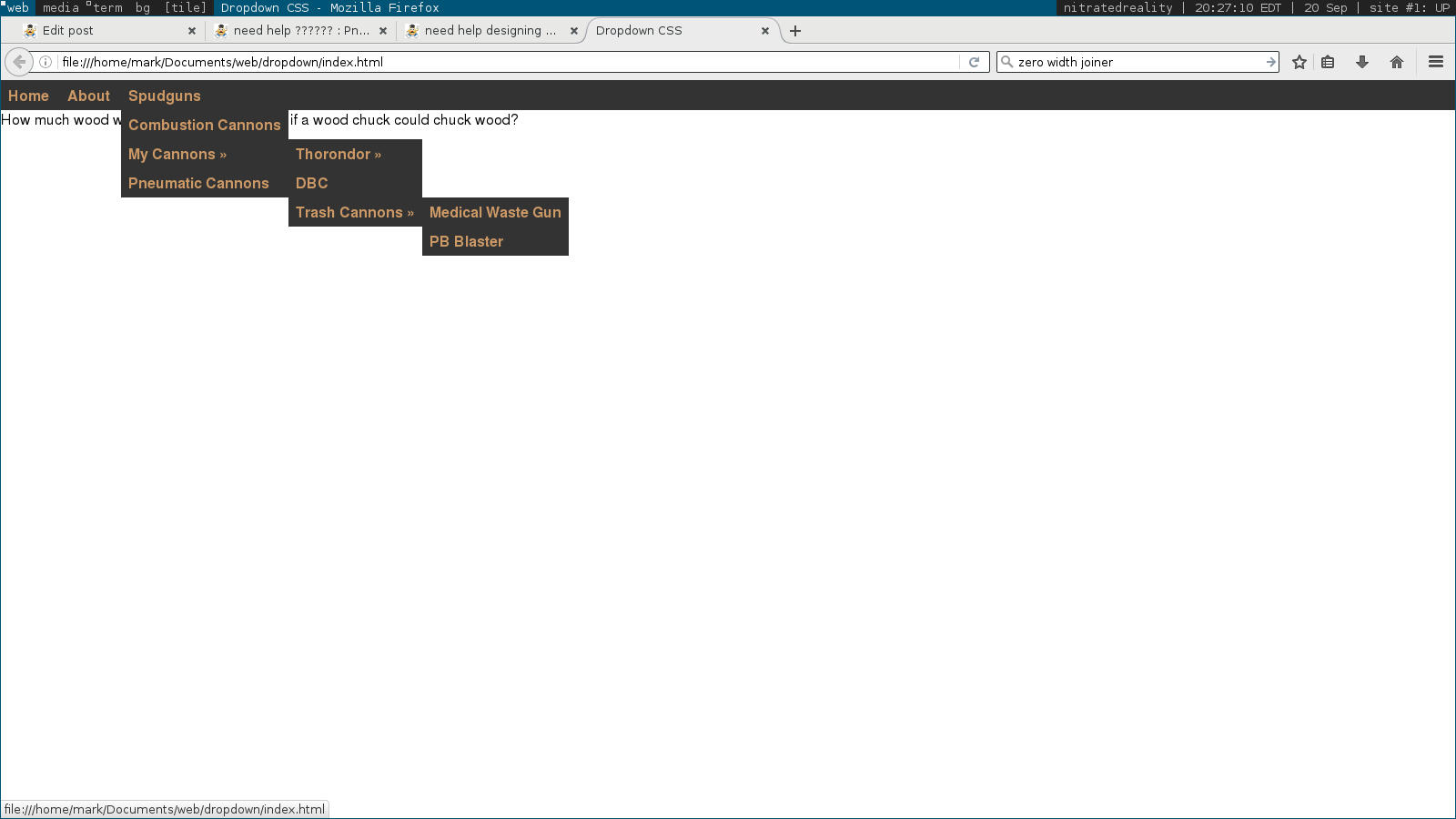The width and height of the screenshot is (1456, 819).
Task: Expand Thorondor submenu item
Action: [339, 155]
